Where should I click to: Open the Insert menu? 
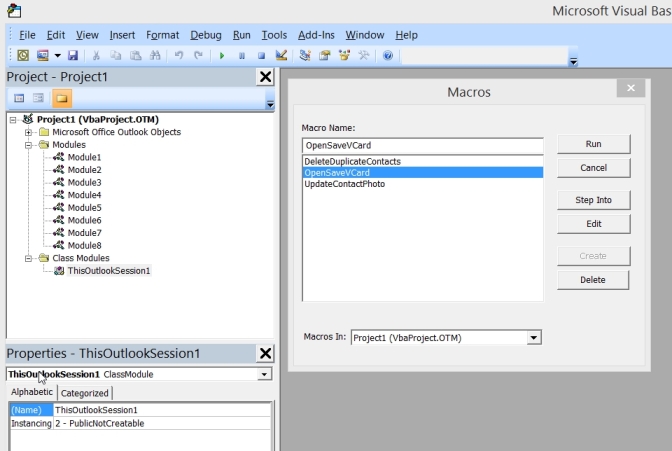(122, 35)
